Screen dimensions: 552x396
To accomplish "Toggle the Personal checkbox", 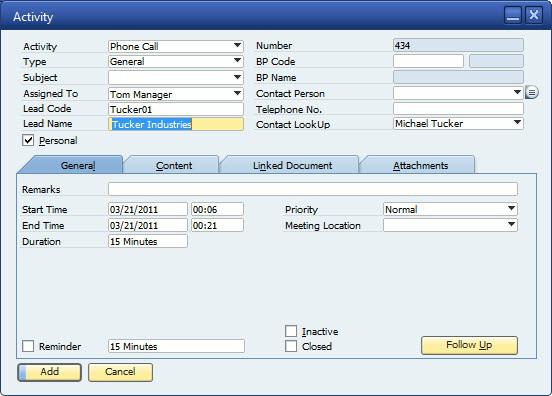I will click(x=28, y=140).
